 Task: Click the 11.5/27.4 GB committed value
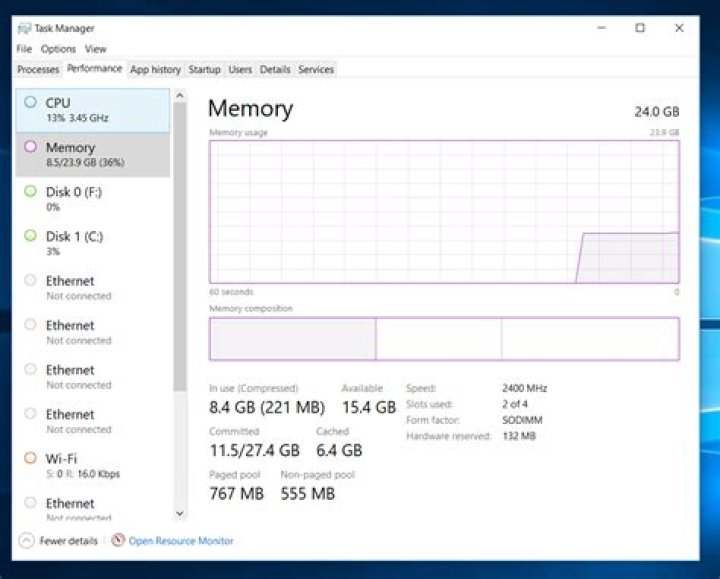tap(254, 450)
